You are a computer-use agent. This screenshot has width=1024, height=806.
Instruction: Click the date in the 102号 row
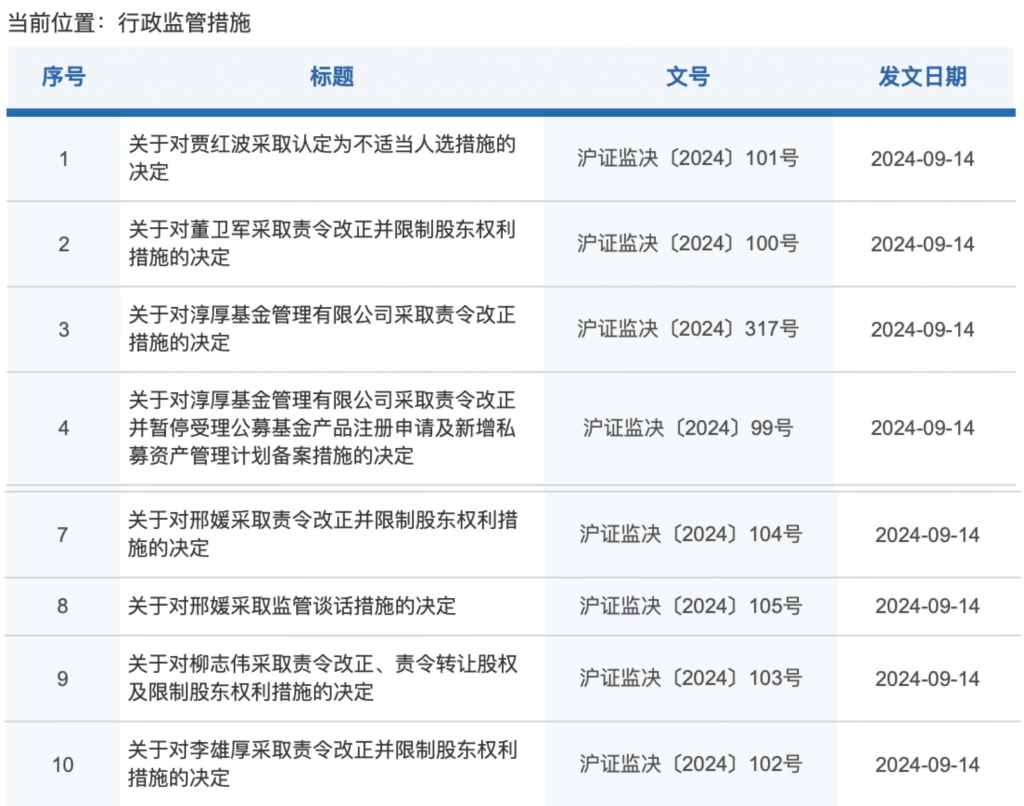click(927, 764)
